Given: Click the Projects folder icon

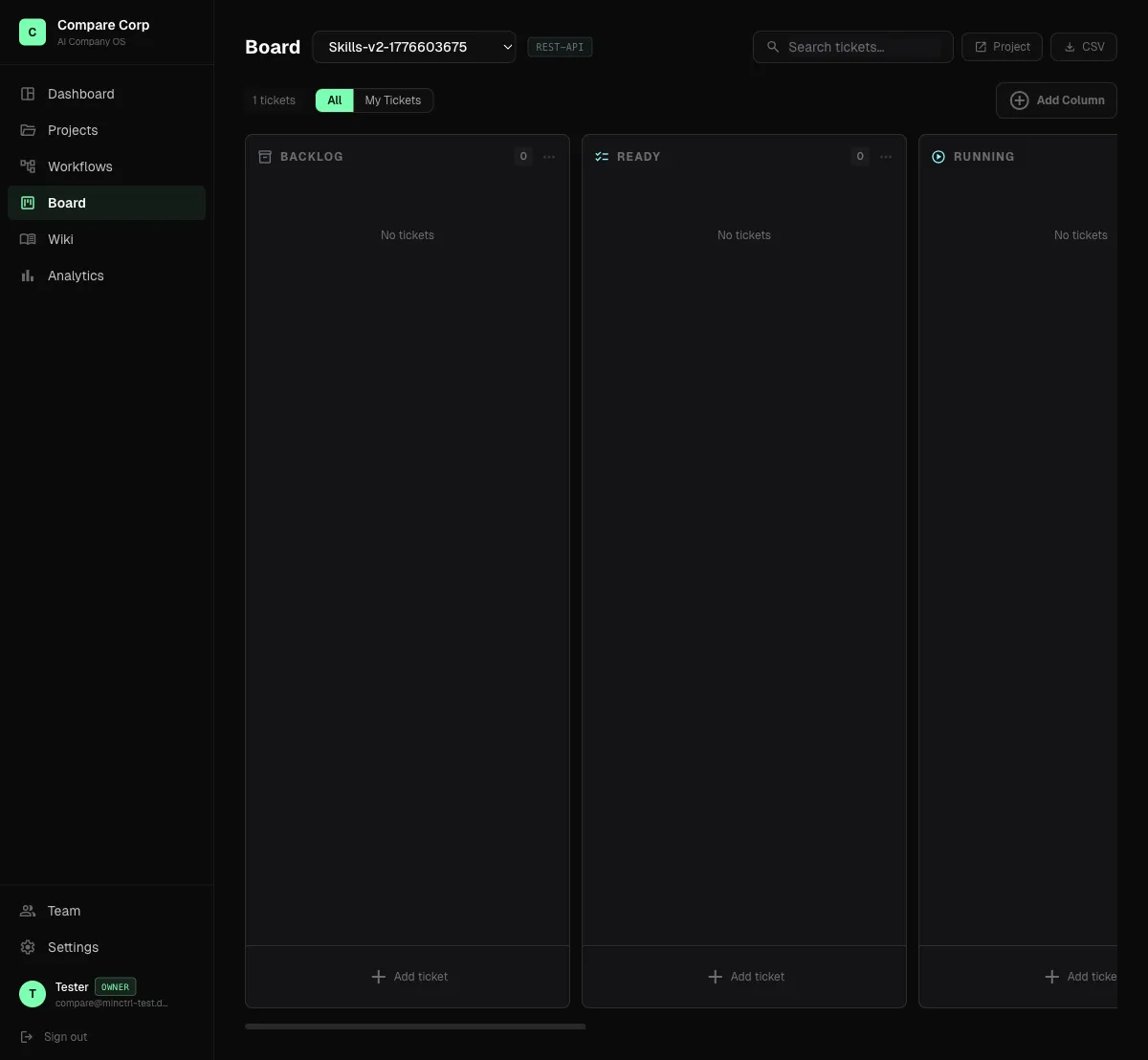Looking at the screenshot, I should (x=28, y=130).
